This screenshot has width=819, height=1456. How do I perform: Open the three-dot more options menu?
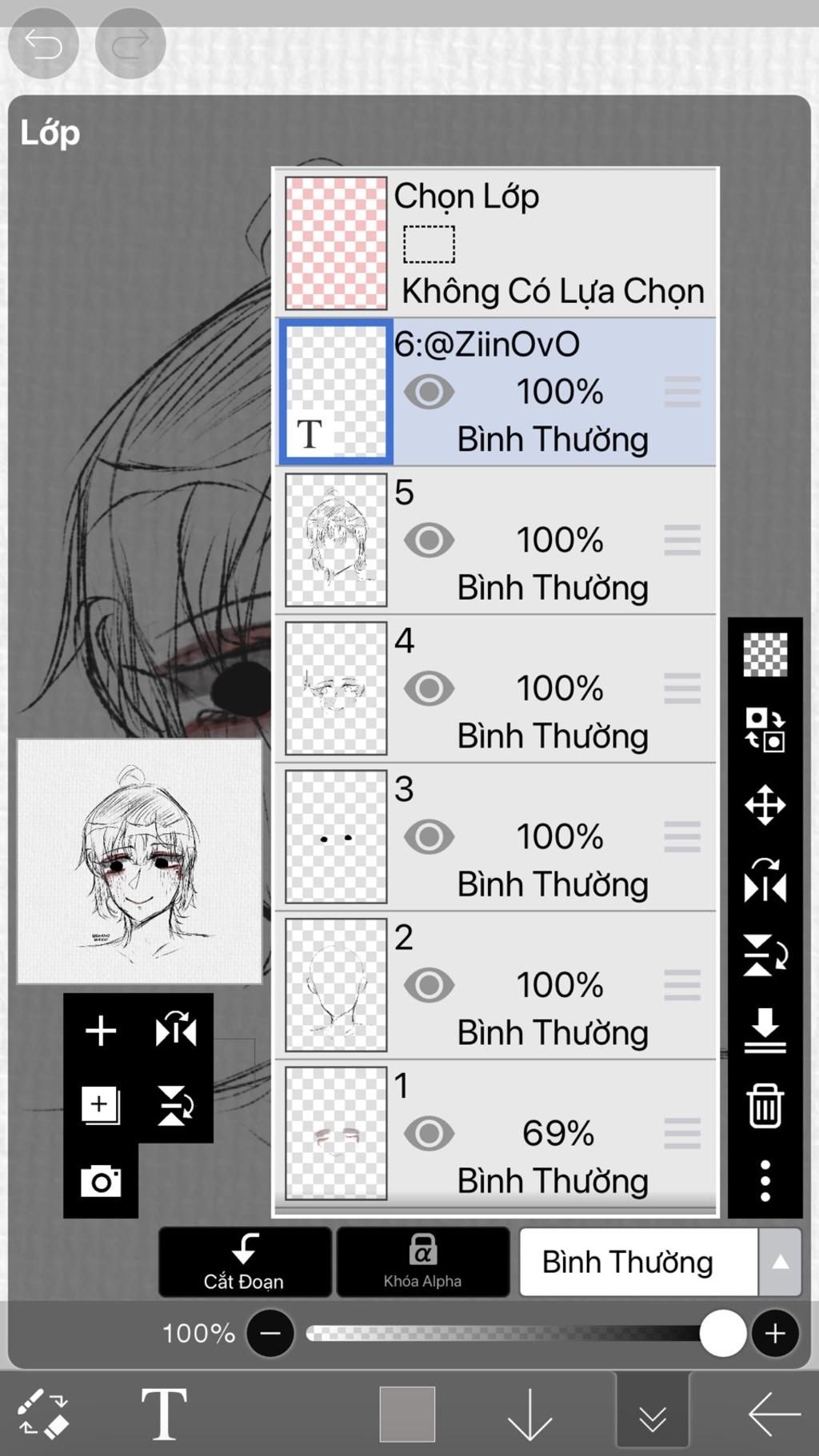[765, 1181]
